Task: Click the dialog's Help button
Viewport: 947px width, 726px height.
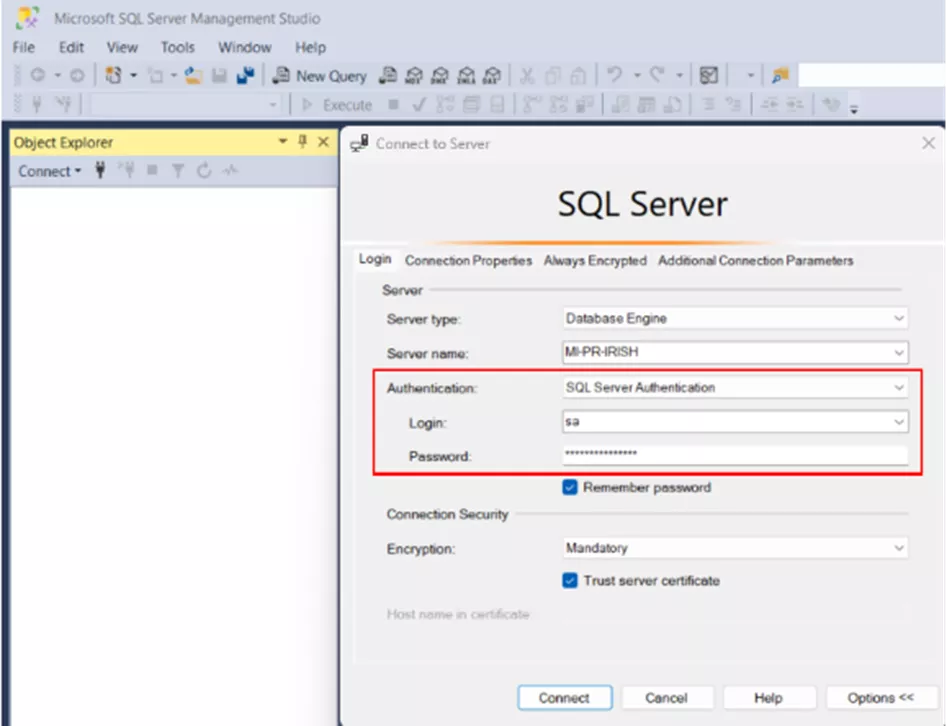Action: coord(768,698)
